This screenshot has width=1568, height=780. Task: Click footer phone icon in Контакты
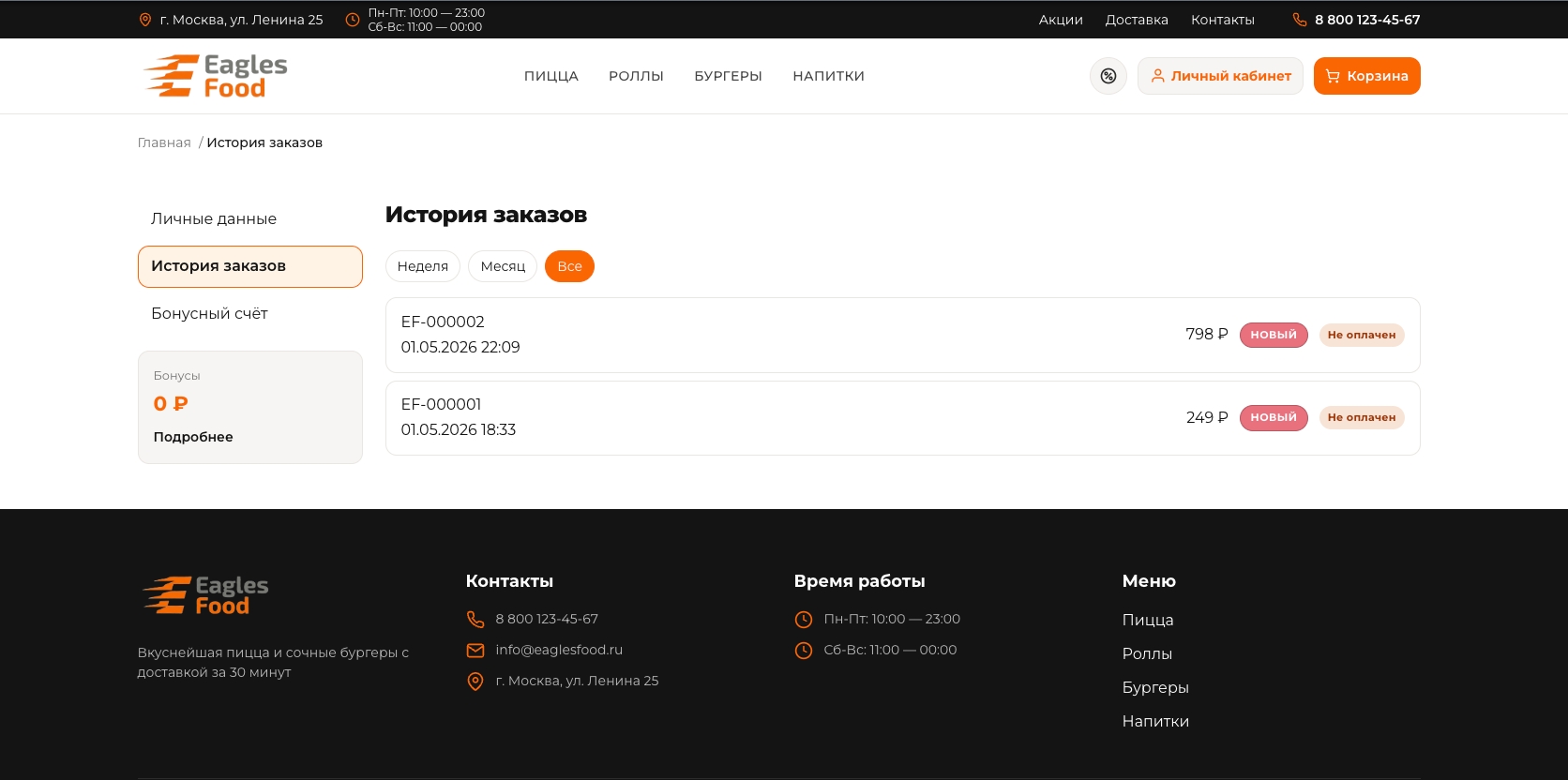pyautogui.click(x=475, y=620)
